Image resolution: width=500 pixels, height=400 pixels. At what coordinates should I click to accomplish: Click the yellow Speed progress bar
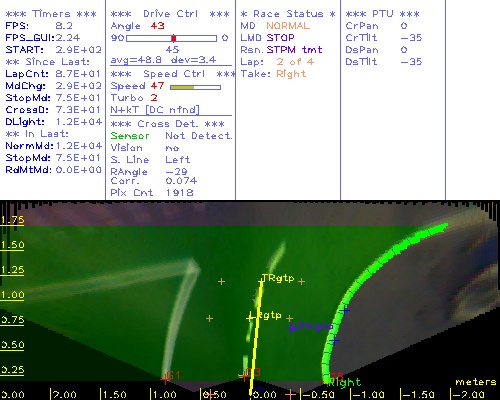click(x=195, y=87)
